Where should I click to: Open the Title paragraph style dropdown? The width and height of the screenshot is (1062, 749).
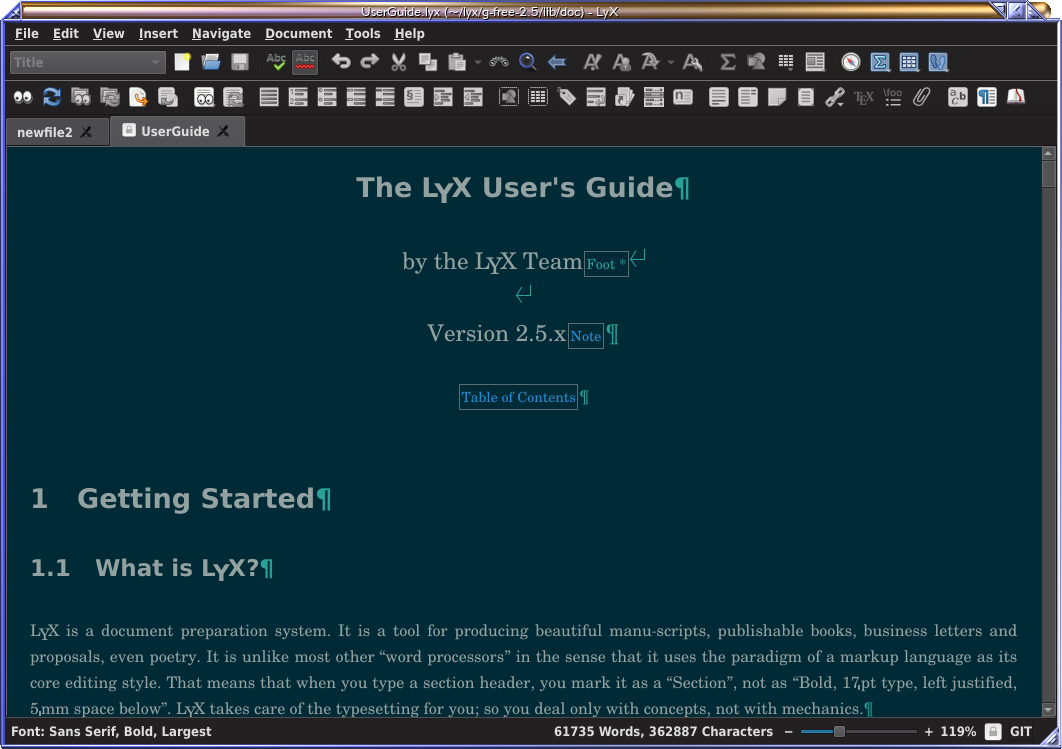click(88, 62)
